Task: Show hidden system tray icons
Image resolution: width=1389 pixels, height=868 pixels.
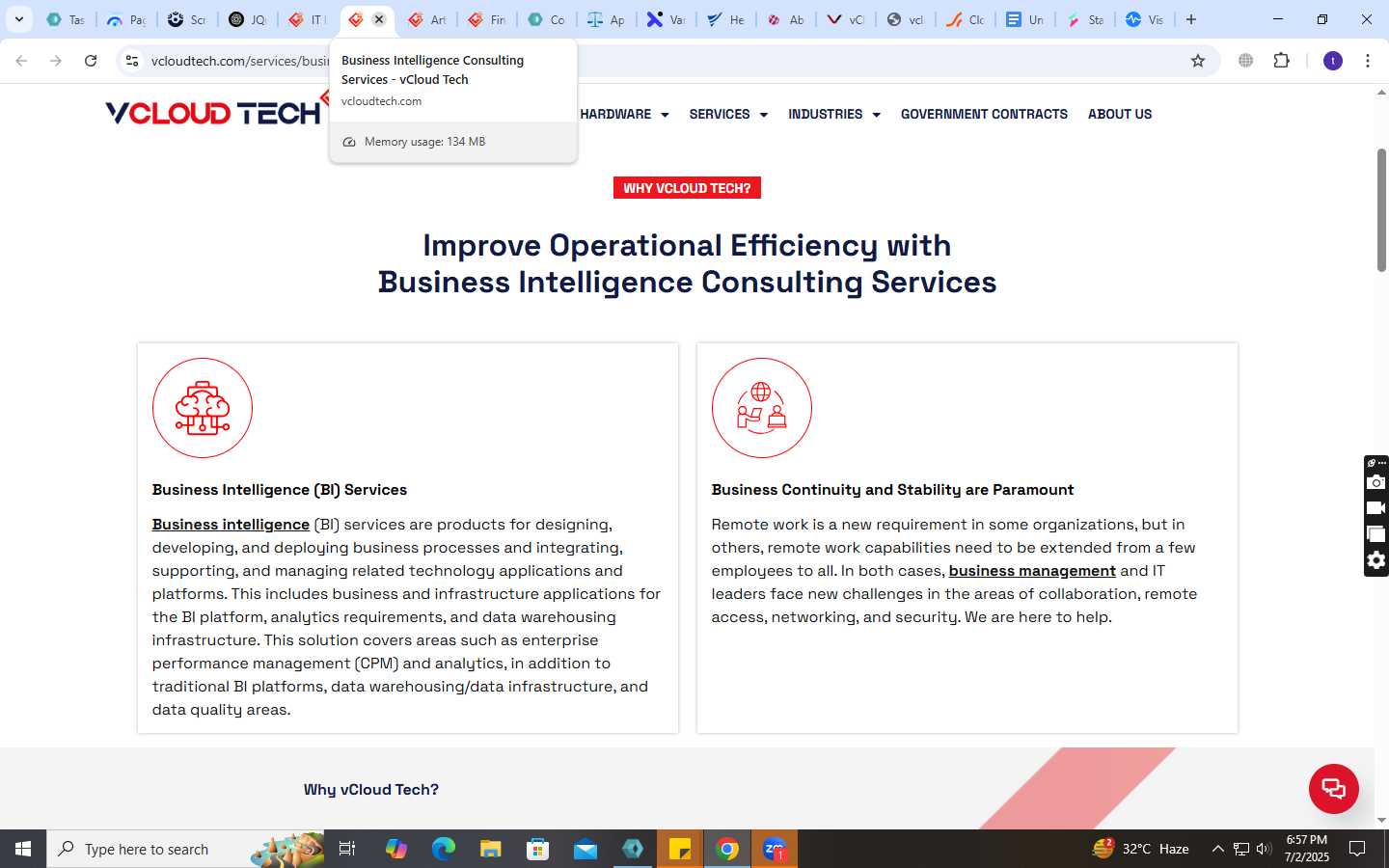Action: (1217, 849)
